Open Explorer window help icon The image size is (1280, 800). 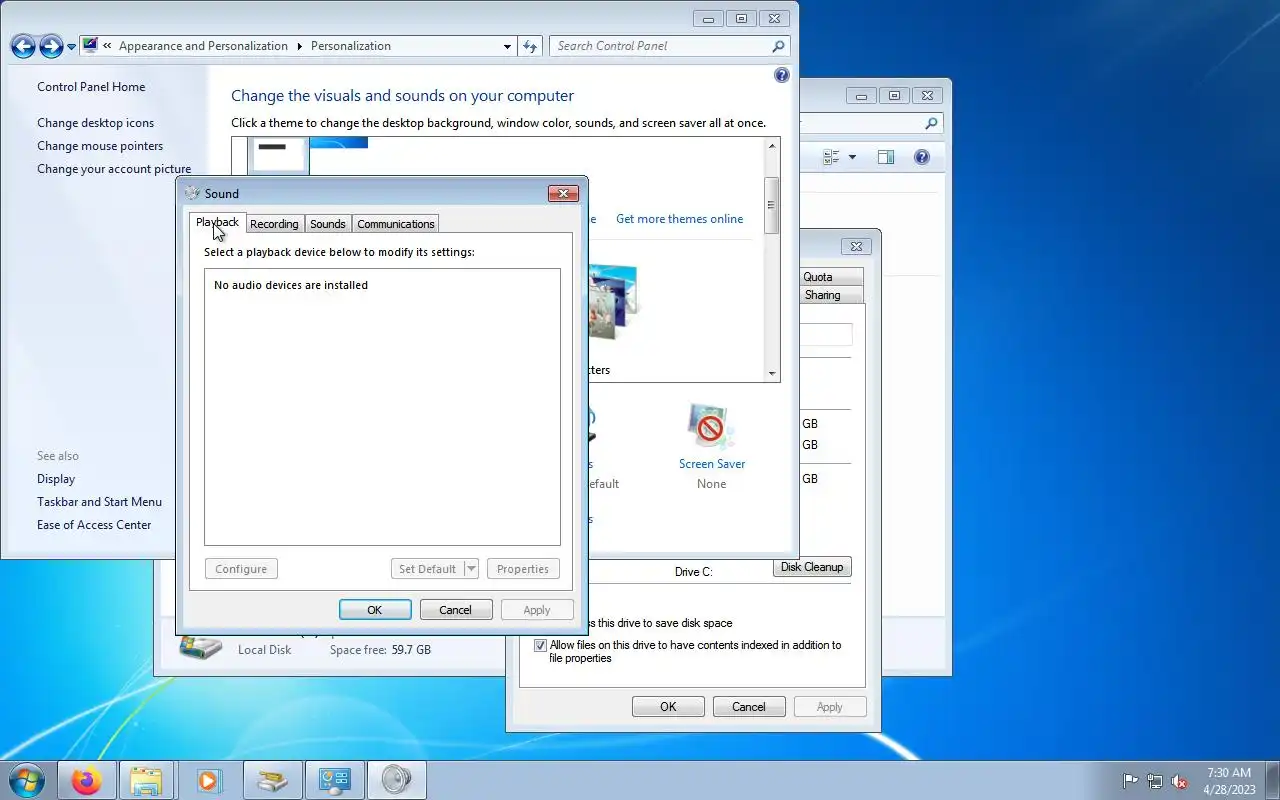tap(922, 157)
